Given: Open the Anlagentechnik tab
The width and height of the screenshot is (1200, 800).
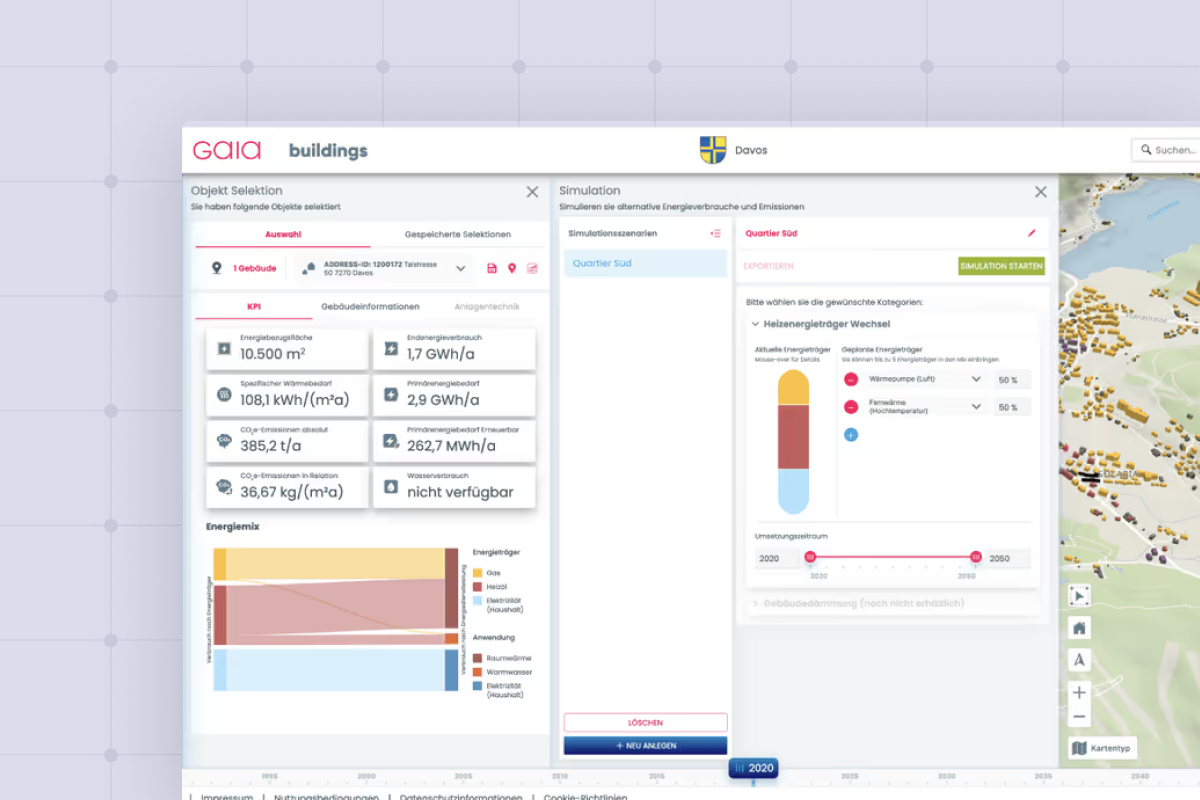Looking at the screenshot, I should pyautogui.click(x=486, y=306).
